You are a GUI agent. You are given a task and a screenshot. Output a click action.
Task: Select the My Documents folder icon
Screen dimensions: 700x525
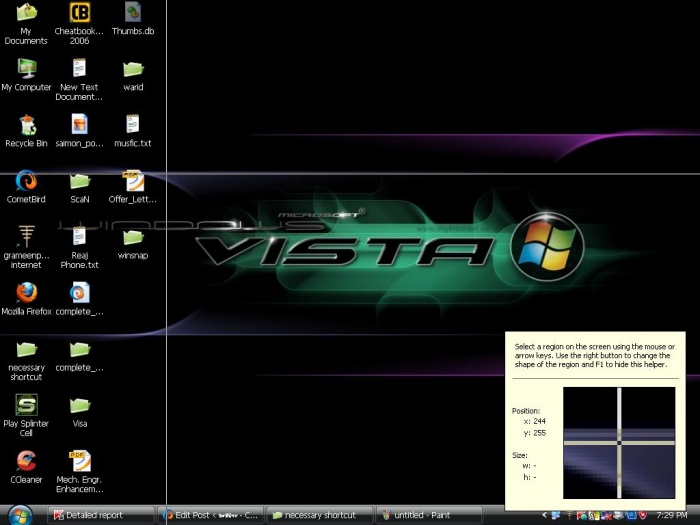pos(26,14)
